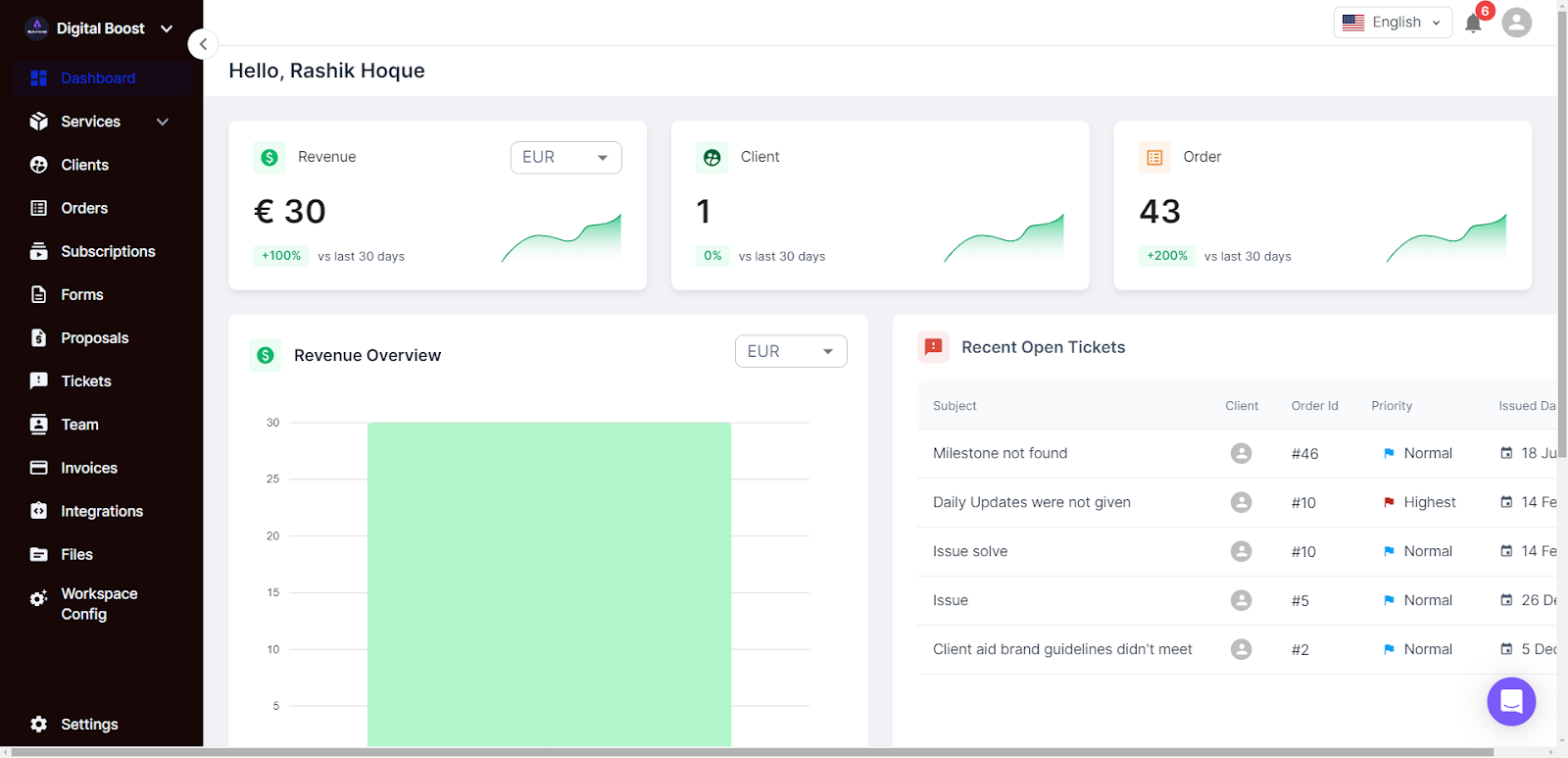The width and height of the screenshot is (1568, 758).
Task: Click the Client card globe icon
Action: pos(712,157)
